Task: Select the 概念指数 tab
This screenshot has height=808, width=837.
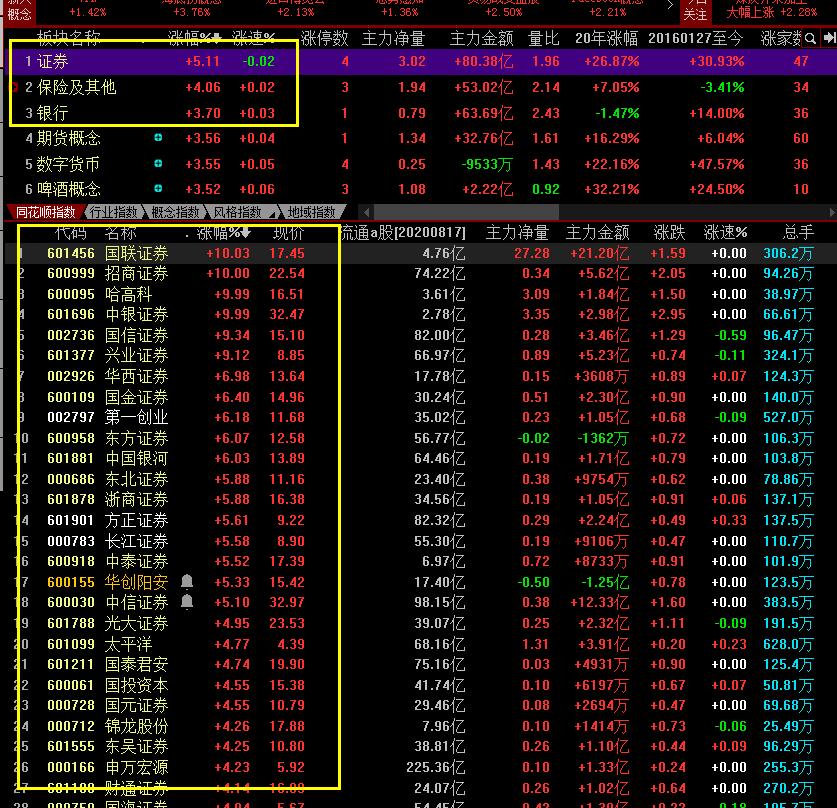Action: pyautogui.click(x=175, y=212)
